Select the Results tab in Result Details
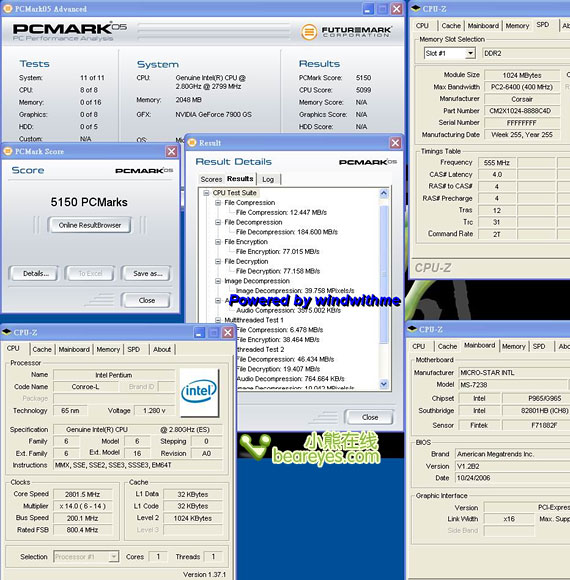 [240, 179]
